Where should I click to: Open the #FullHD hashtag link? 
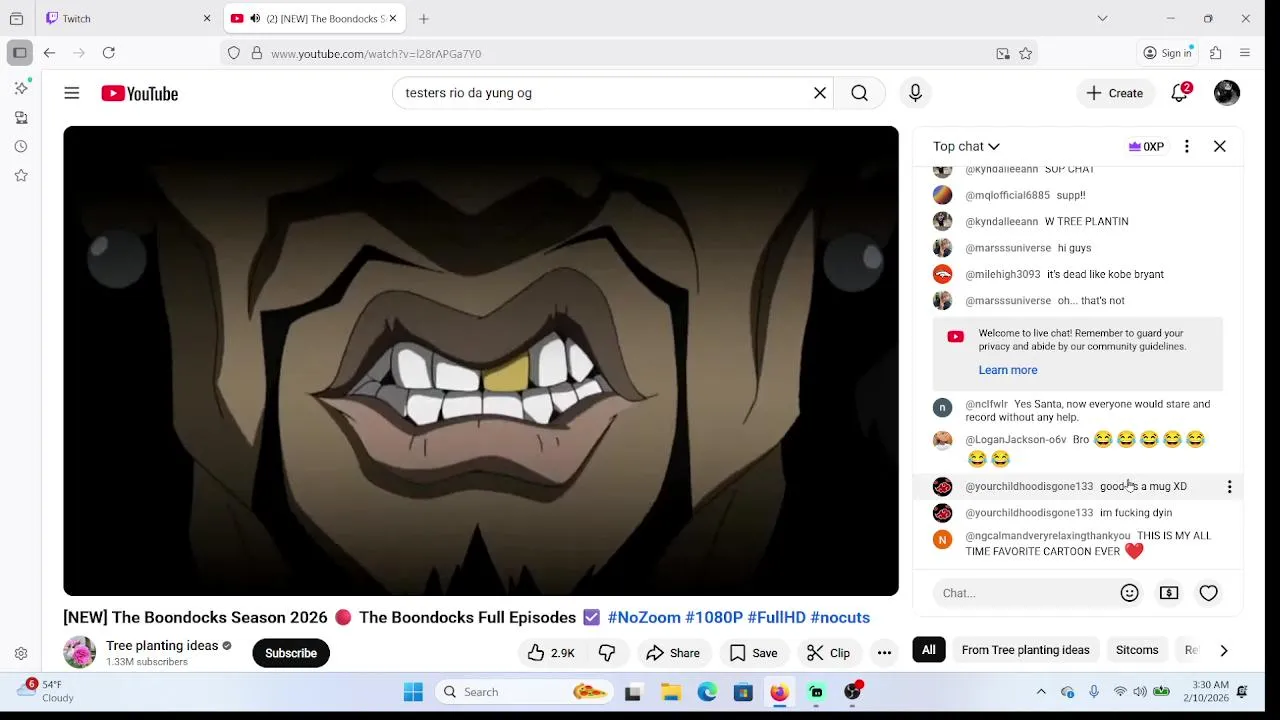776,617
